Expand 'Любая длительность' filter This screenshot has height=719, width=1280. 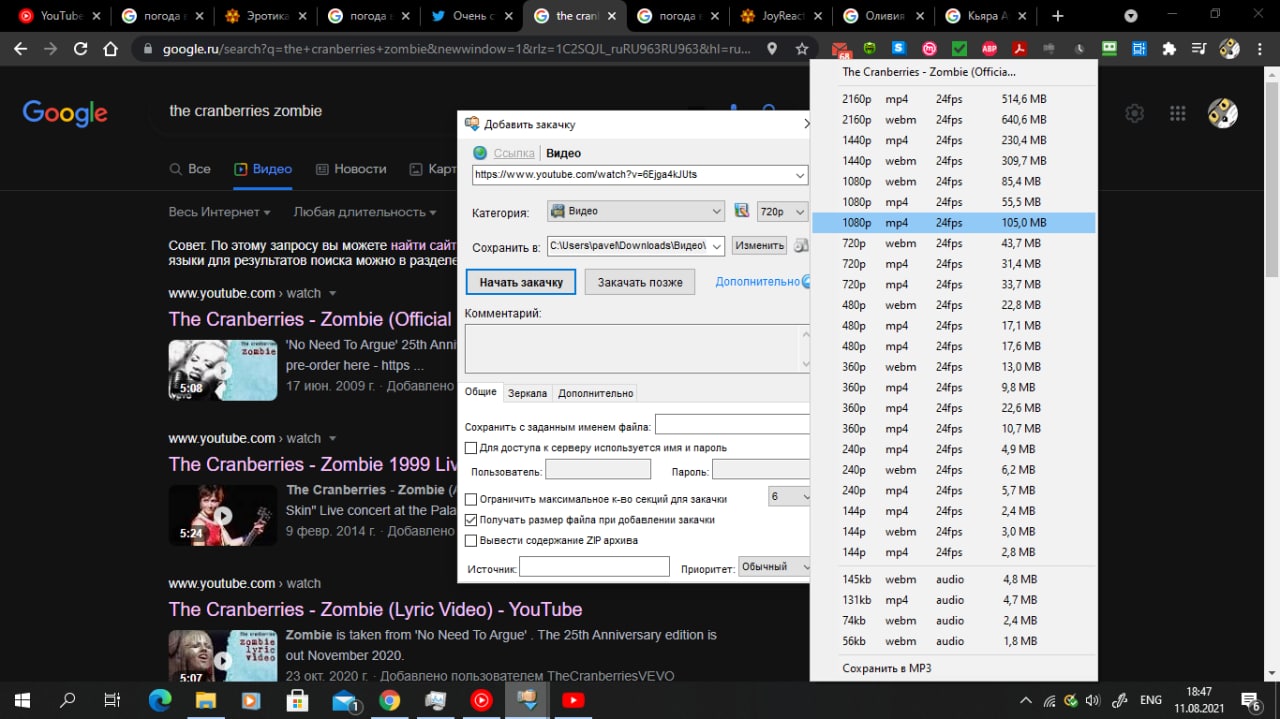[x=364, y=212]
